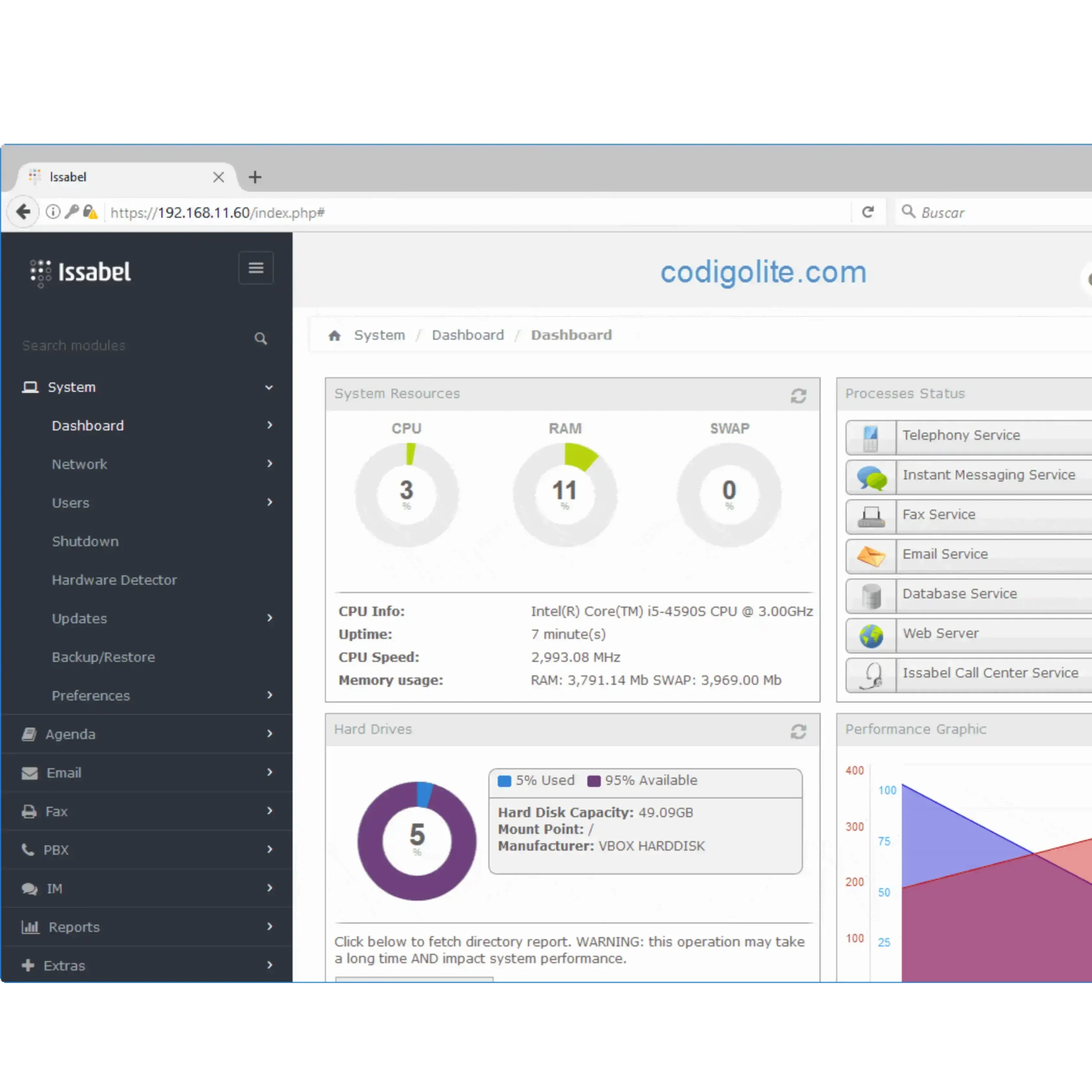
Task: Click the Instant Messaging Service chat icon
Action: click(x=871, y=478)
